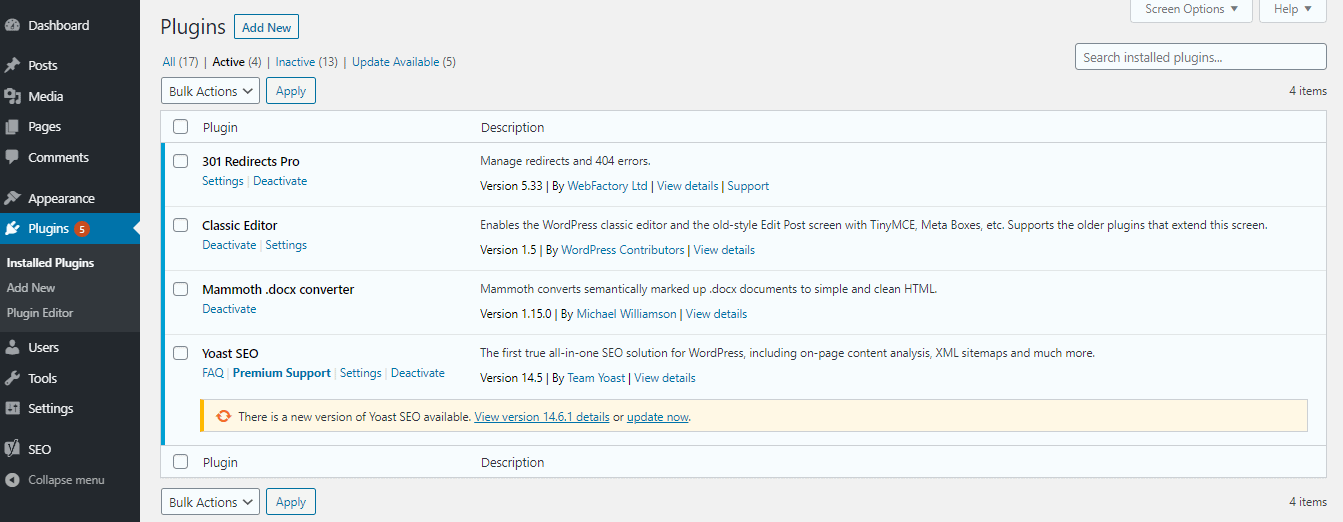The height and width of the screenshot is (522, 1343).
Task: Check the Mammoth .docx converter checkbox
Action: pyautogui.click(x=180, y=289)
